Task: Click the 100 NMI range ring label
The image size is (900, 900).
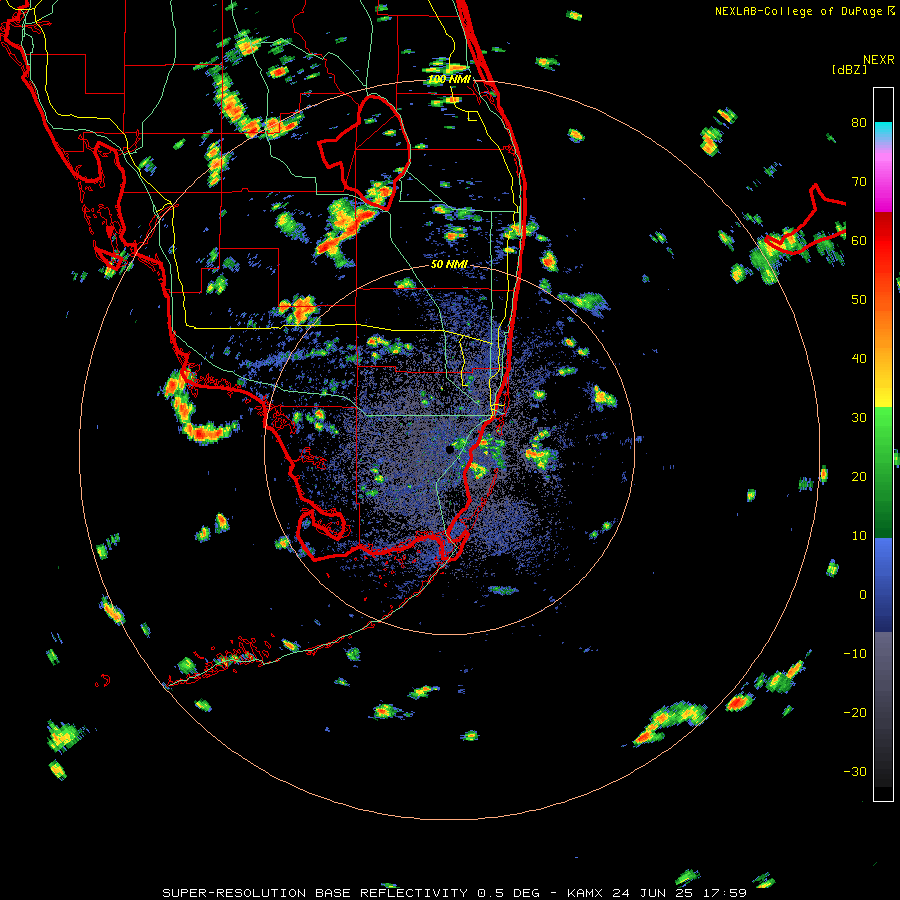Action: [x=449, y=79]
